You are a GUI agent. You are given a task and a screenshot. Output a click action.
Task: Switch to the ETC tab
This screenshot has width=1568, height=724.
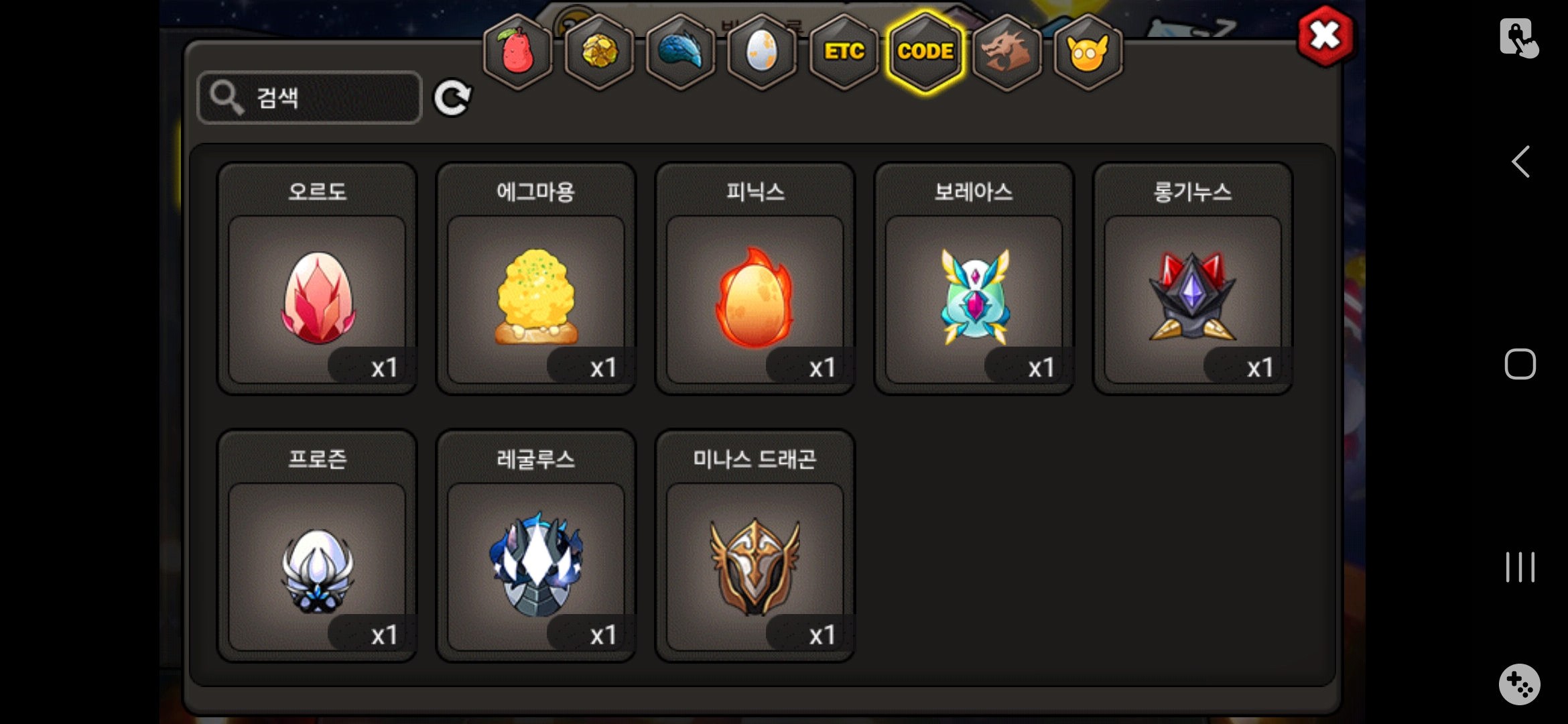pos(844,52)
